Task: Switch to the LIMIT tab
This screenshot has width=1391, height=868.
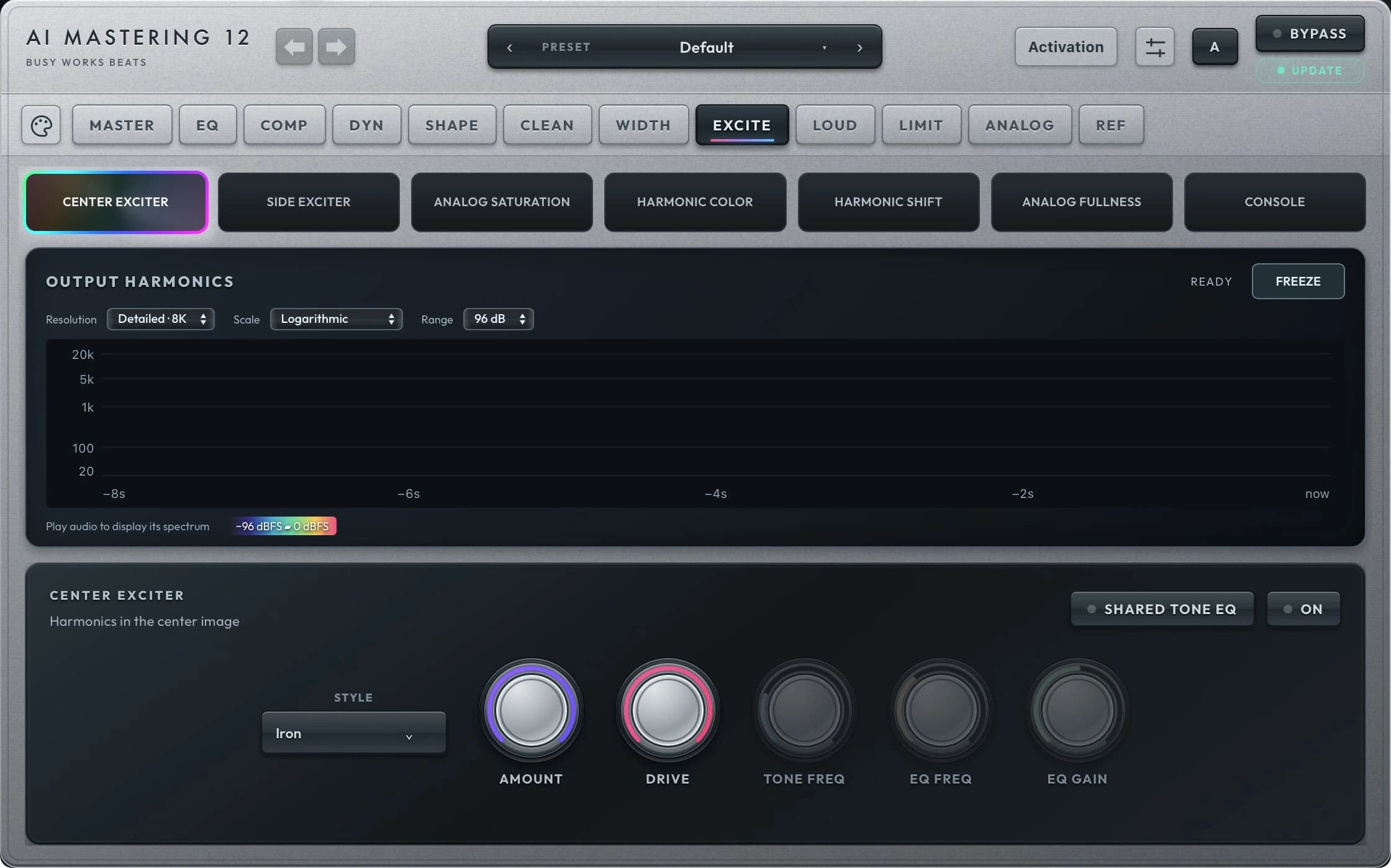Action: pyautogui.click(x=921, y=125)
